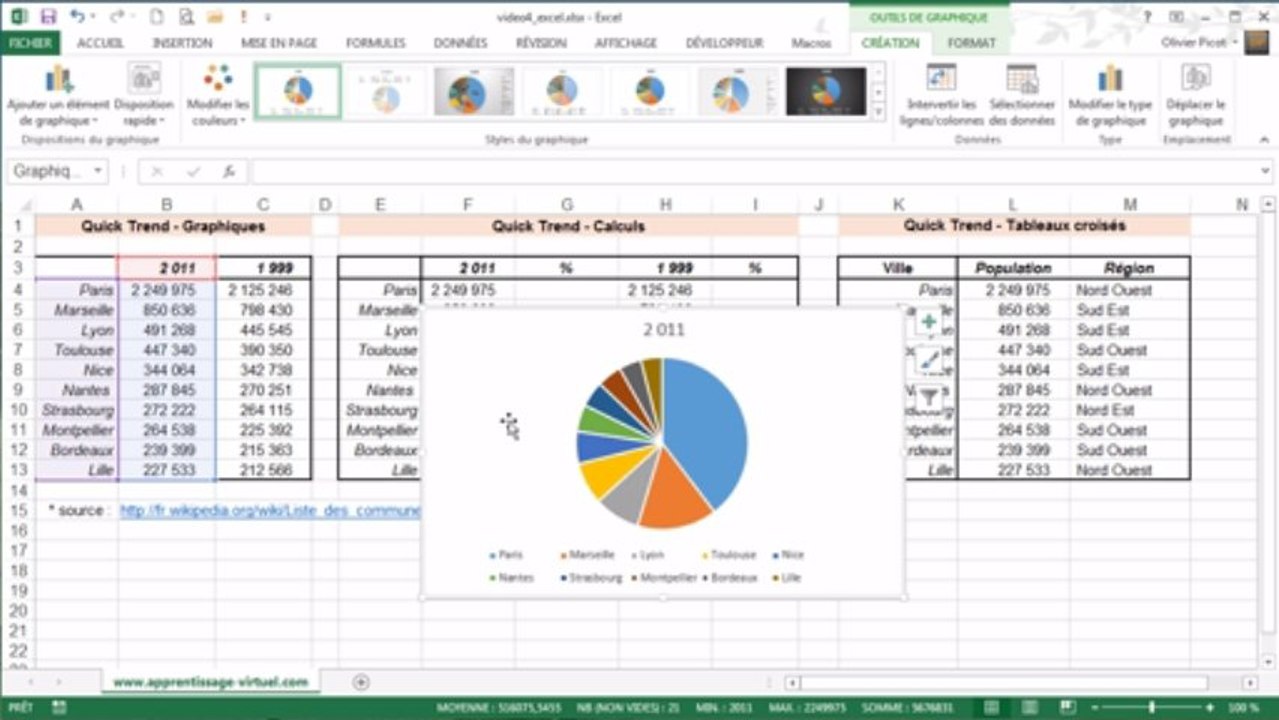Select cell with Paris population 2 125 246
Screen dimensions: 1279x720
pos(262,290)
